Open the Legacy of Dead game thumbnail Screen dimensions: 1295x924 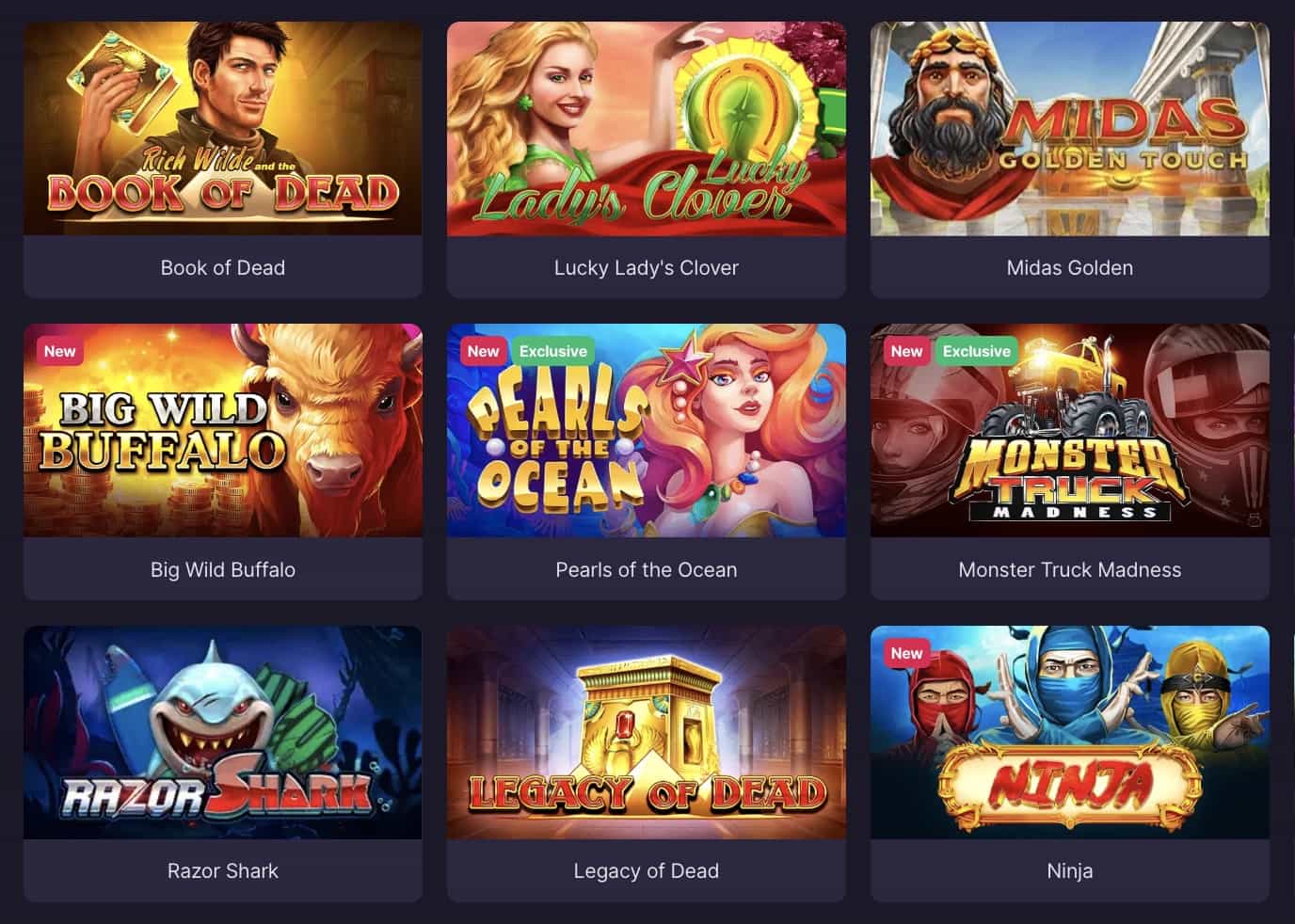point(647,732)
